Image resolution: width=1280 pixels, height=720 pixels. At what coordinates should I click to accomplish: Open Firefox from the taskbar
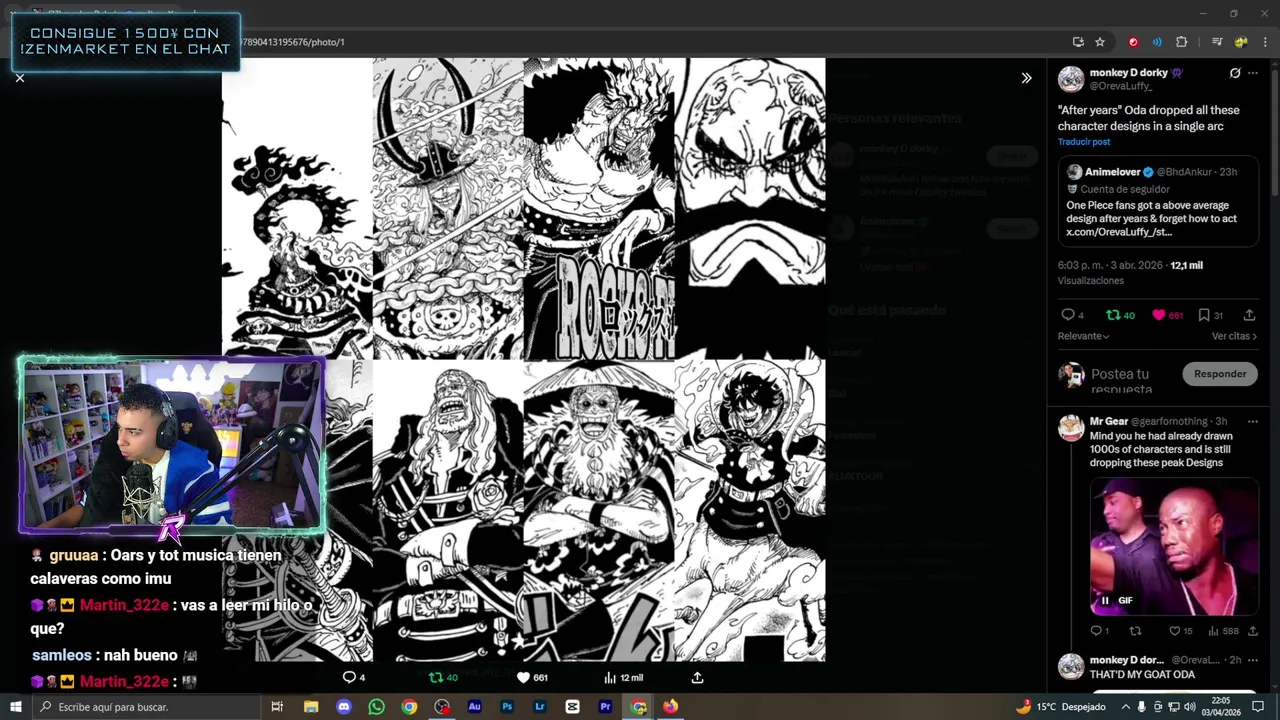pos(670,706)
